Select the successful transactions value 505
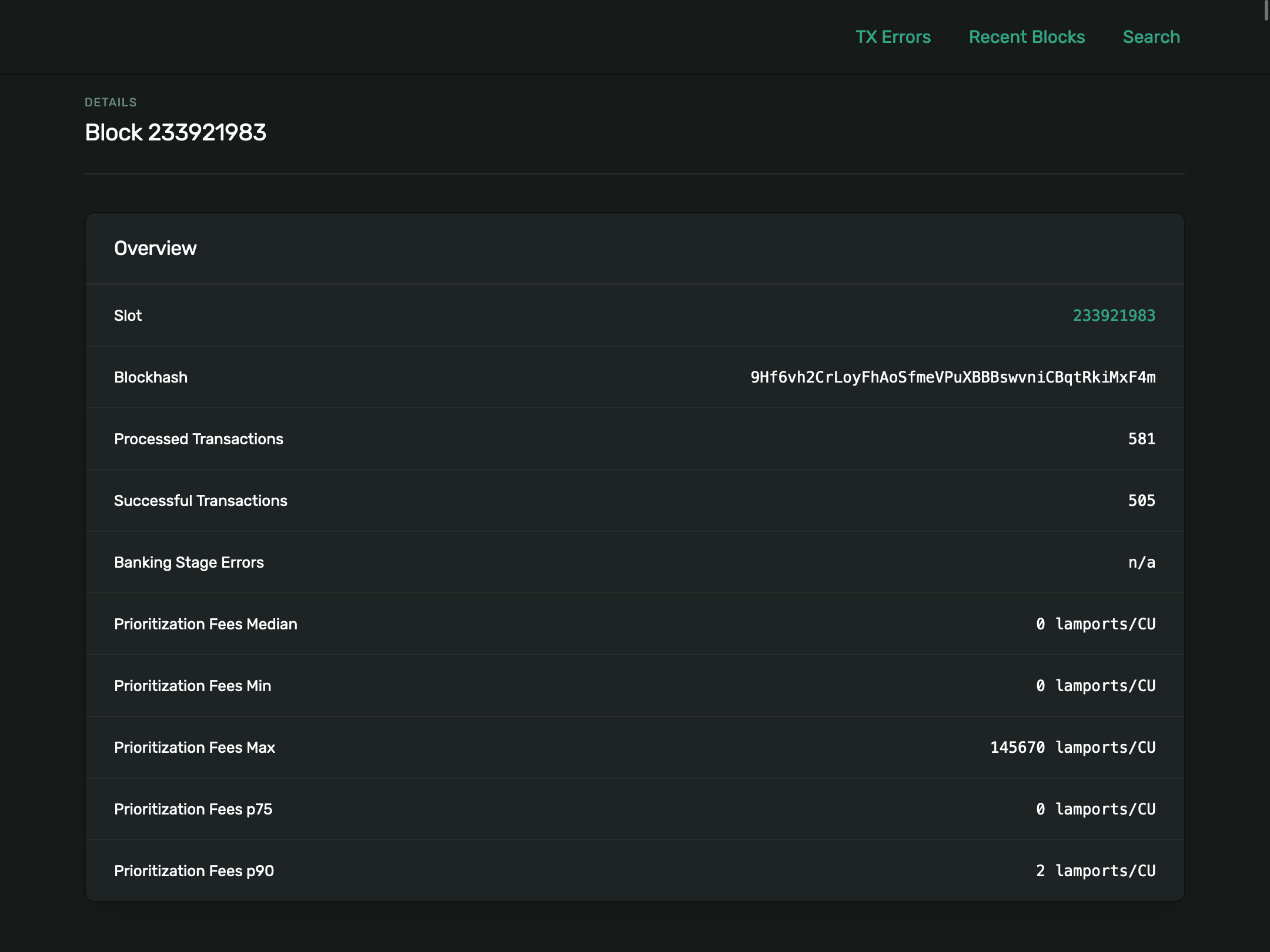The height and width of the screenshot is (952, 1270). 1142,501
